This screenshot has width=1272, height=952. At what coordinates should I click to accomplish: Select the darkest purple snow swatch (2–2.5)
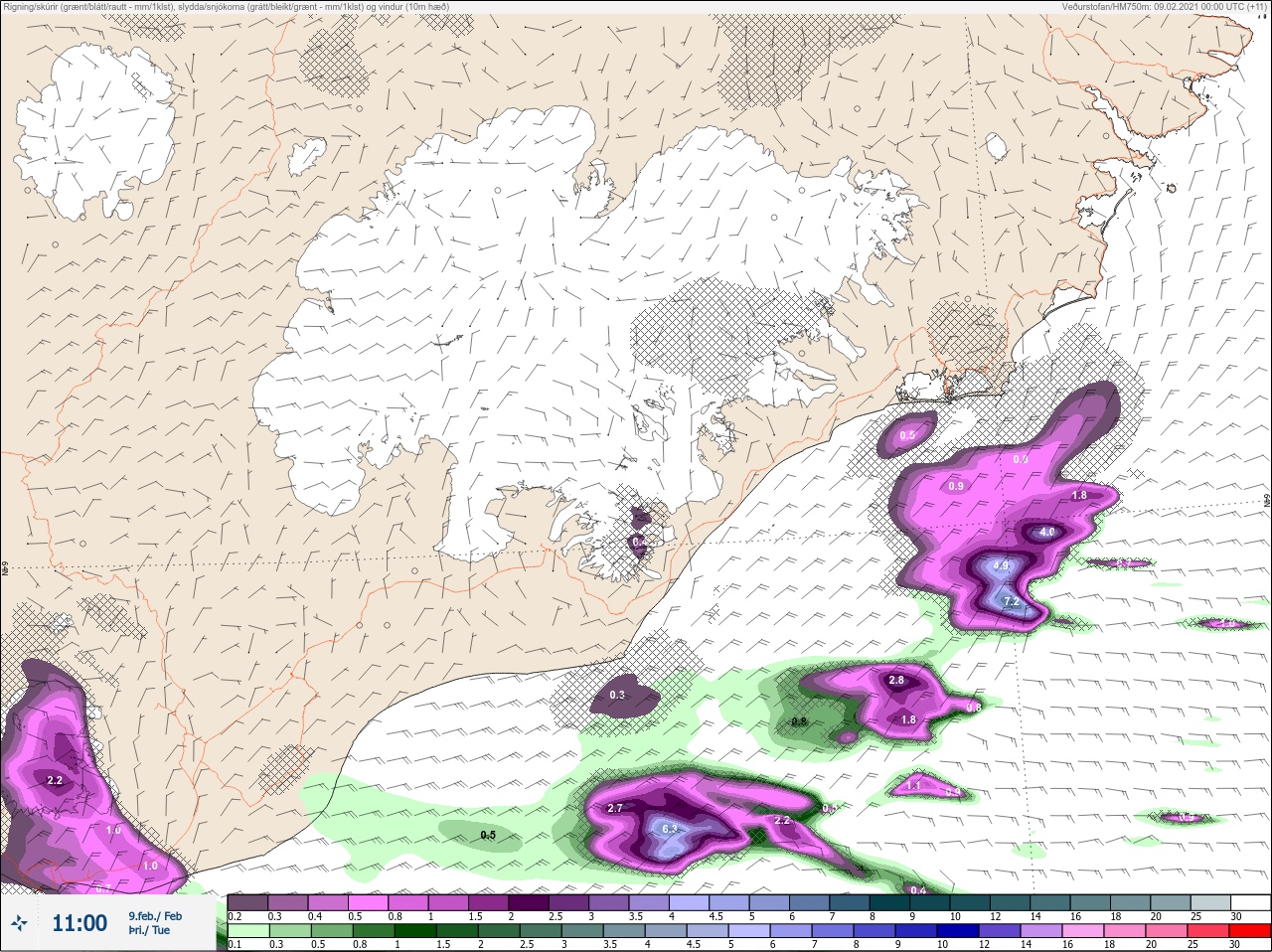(529, 902)
